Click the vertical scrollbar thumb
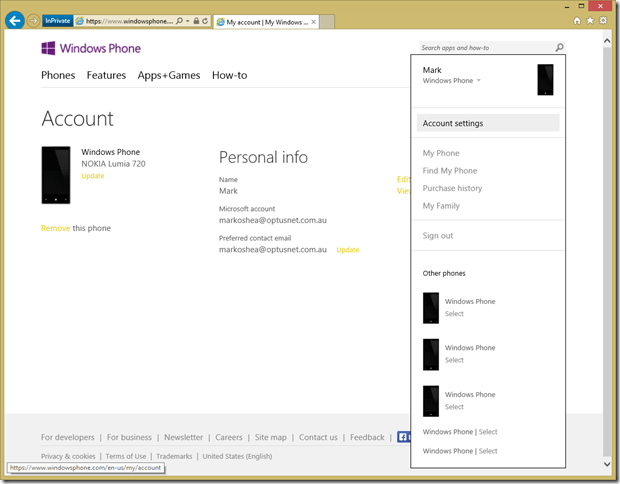 [607, 251]
